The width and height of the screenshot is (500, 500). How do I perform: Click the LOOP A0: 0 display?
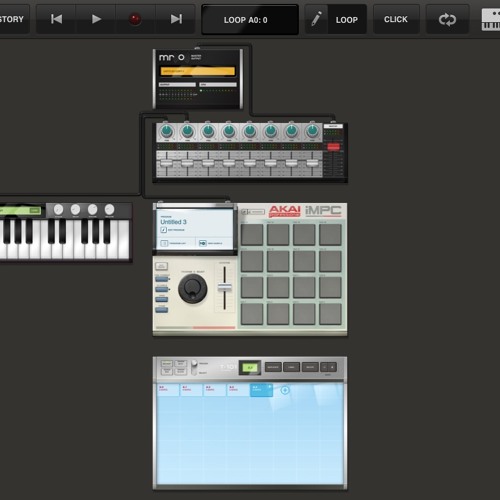250,20
